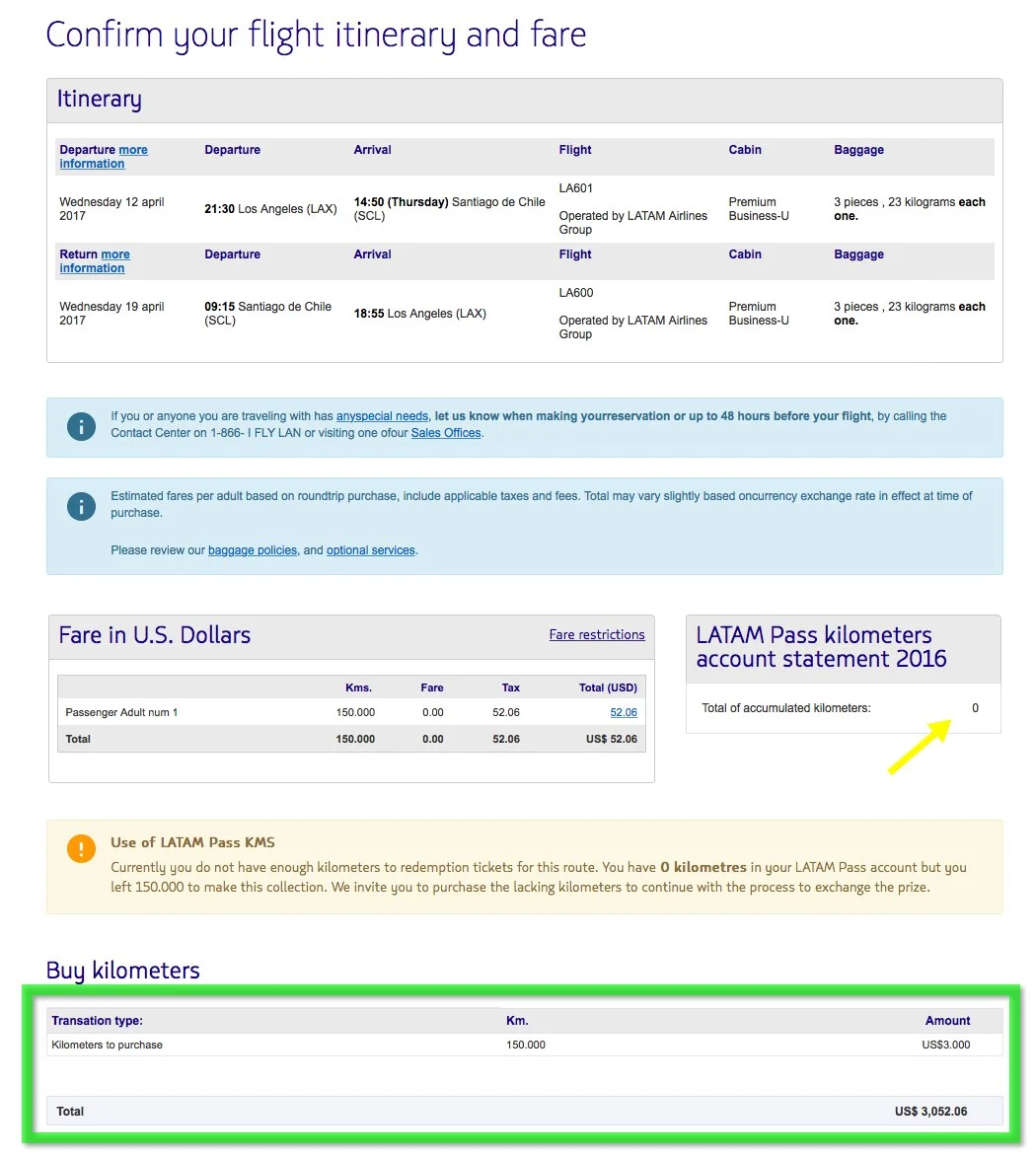Click Kms. column header in fare table

click(358, 687)
